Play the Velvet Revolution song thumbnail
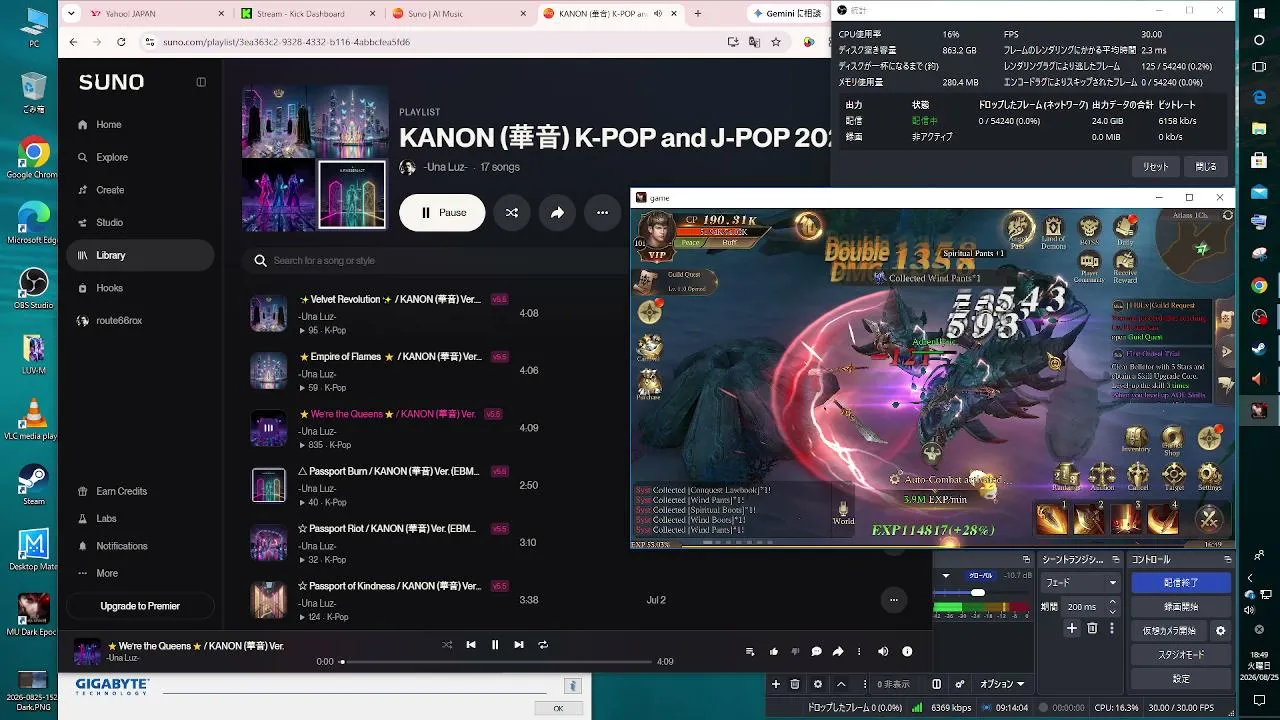The image size is (1280, 720). tap(268, 313)
